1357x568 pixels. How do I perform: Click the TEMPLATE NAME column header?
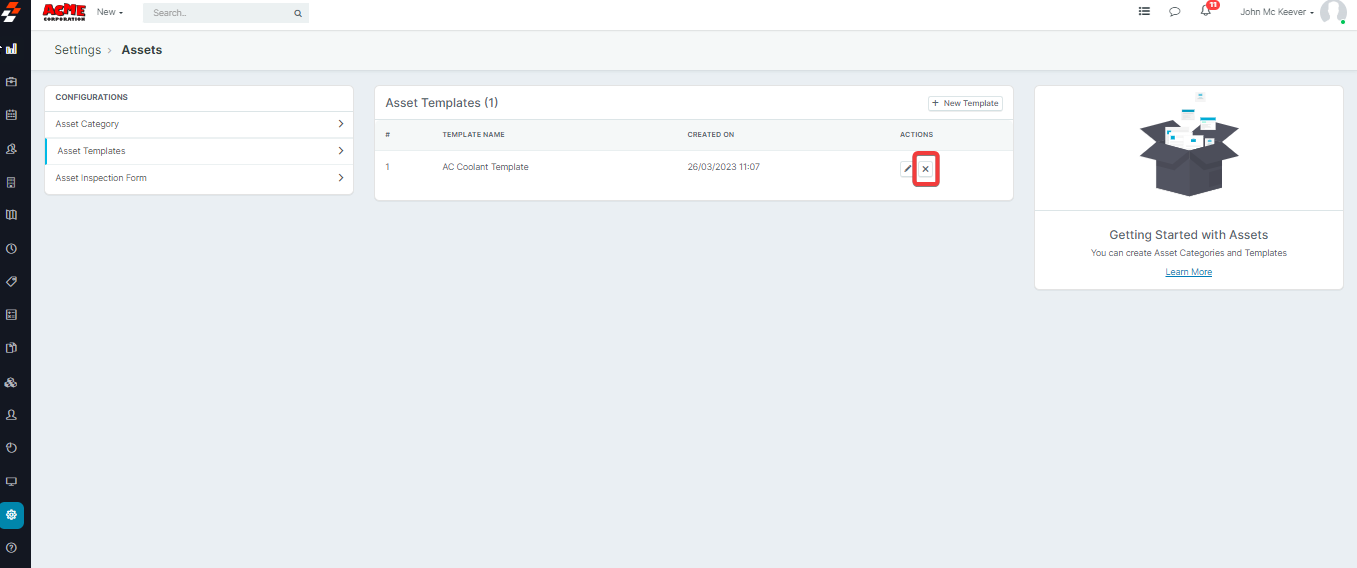coord(473,134)
